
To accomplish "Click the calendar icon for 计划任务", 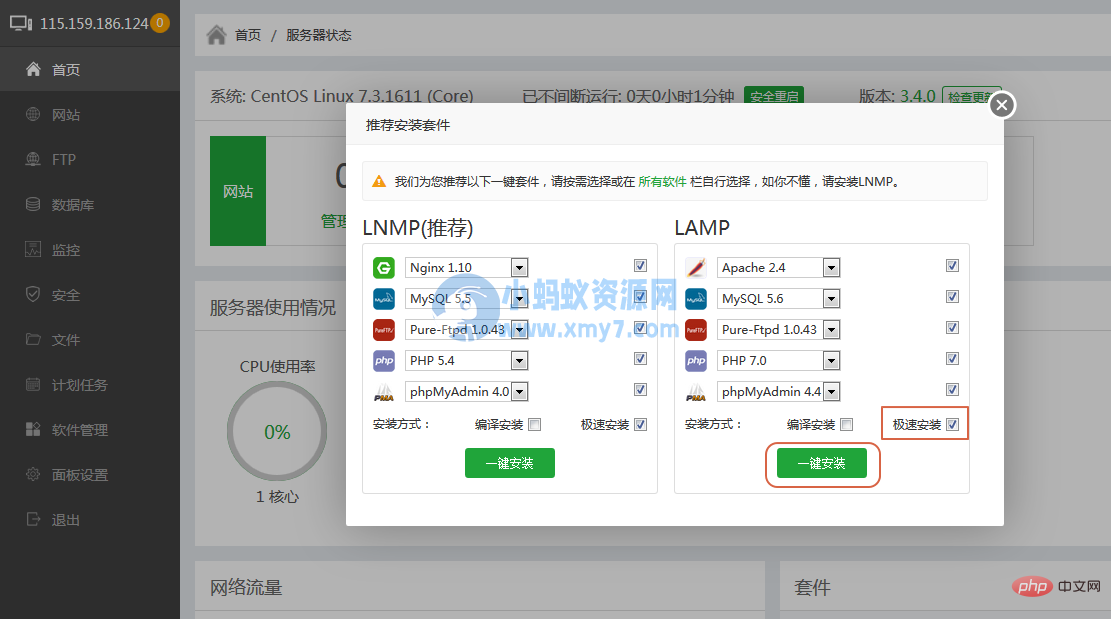I will pos(33,385).
